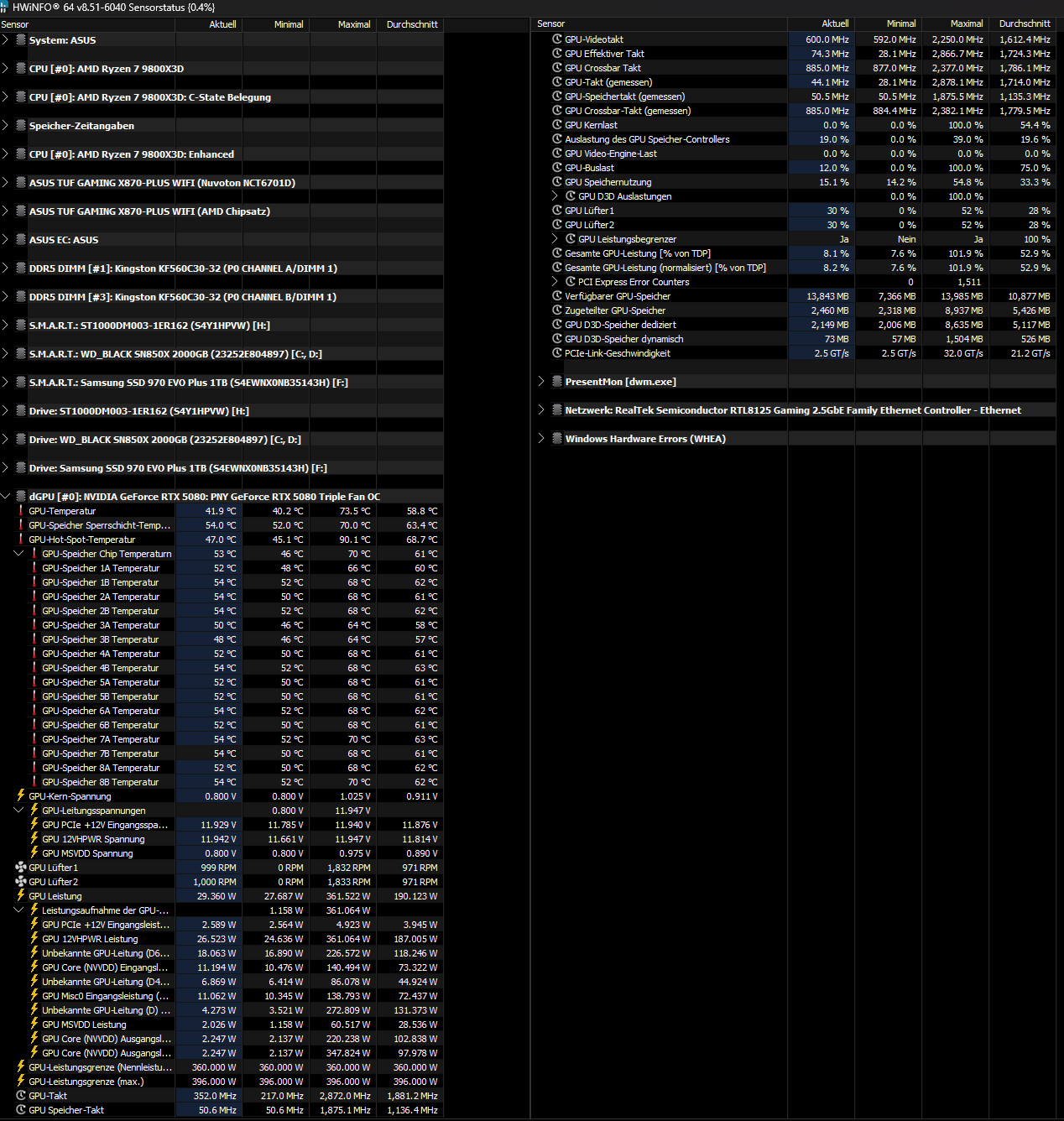Click the right panel Durchschnitt column header

(1023, 23)
